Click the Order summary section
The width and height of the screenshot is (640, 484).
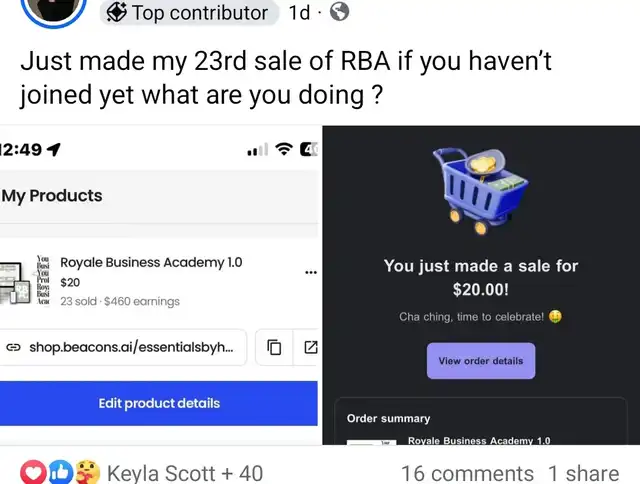[481, 421]
